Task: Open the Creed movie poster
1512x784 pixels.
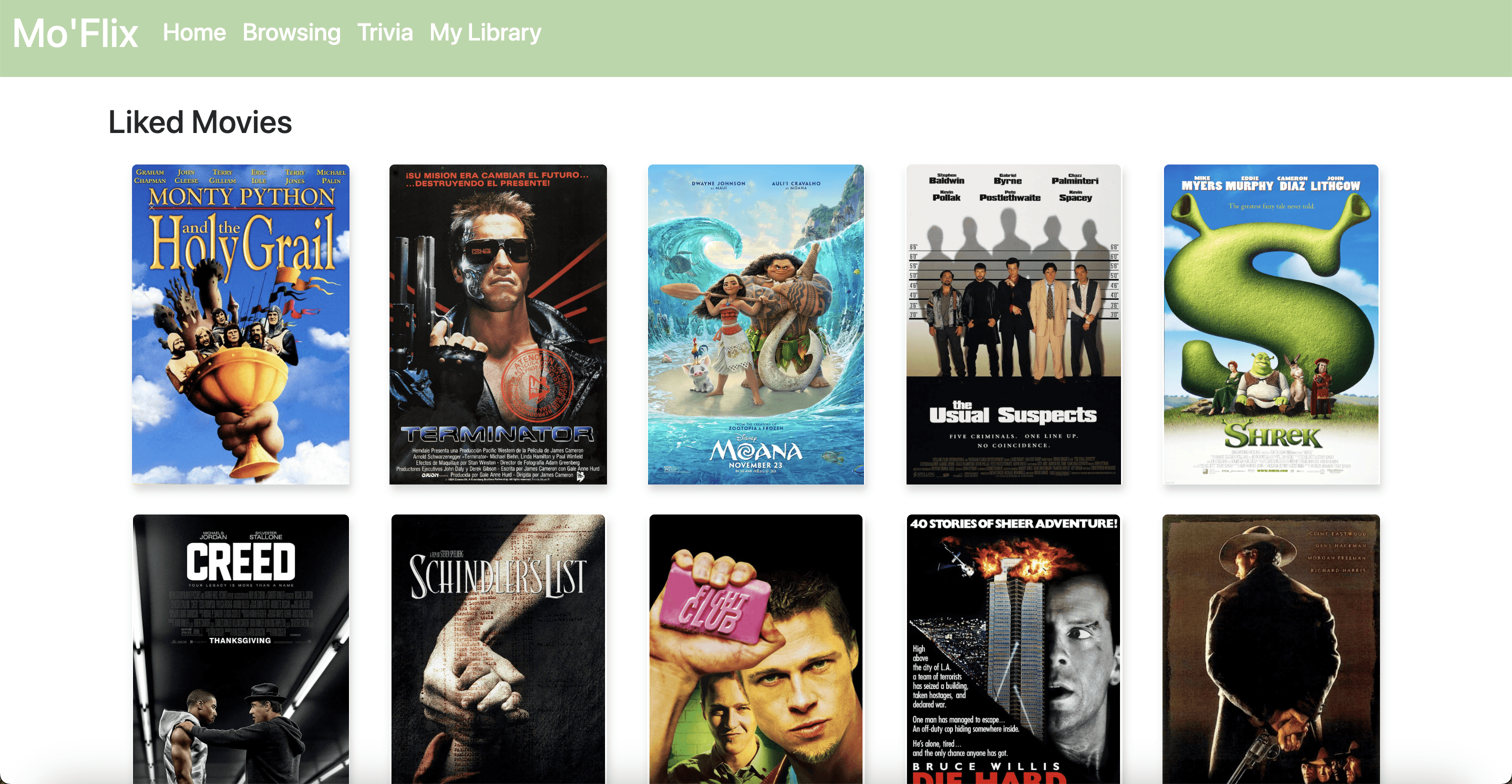Action: pyautogui.click(x=240, y=649)
